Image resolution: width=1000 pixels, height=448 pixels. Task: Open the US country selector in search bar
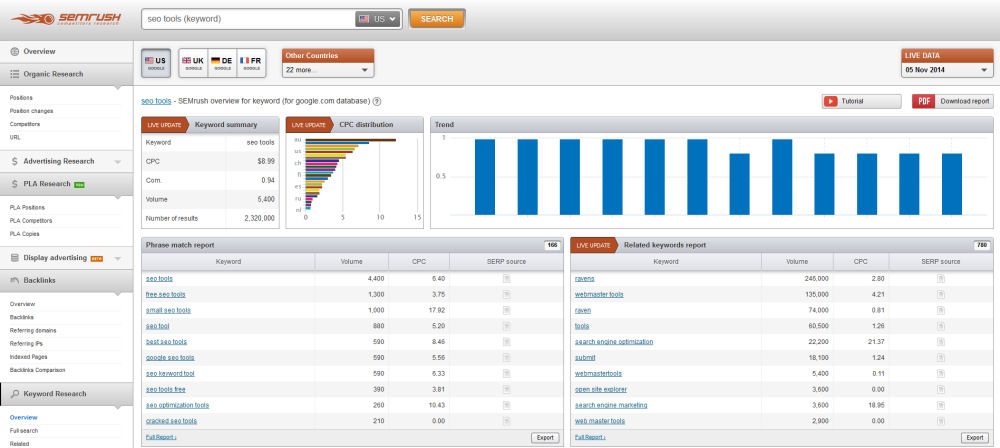click(x=378, y=19)
